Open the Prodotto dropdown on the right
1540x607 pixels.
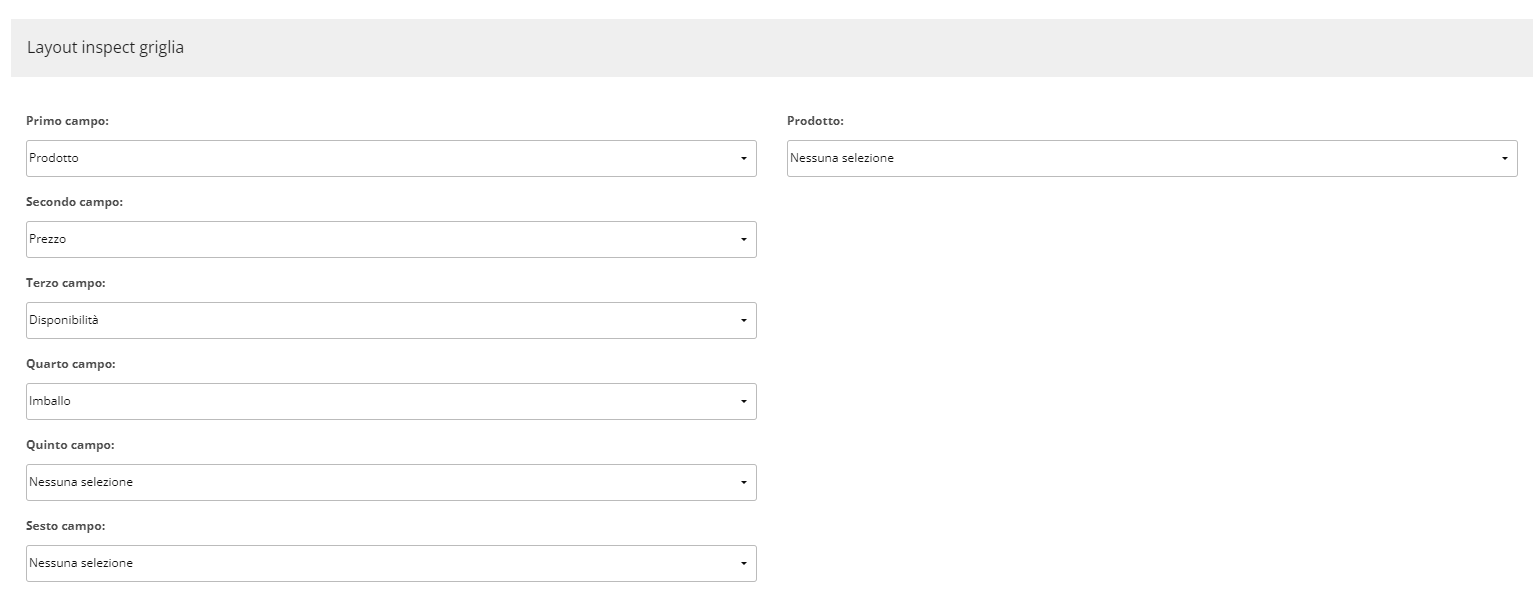click(x=1152, y=158)
